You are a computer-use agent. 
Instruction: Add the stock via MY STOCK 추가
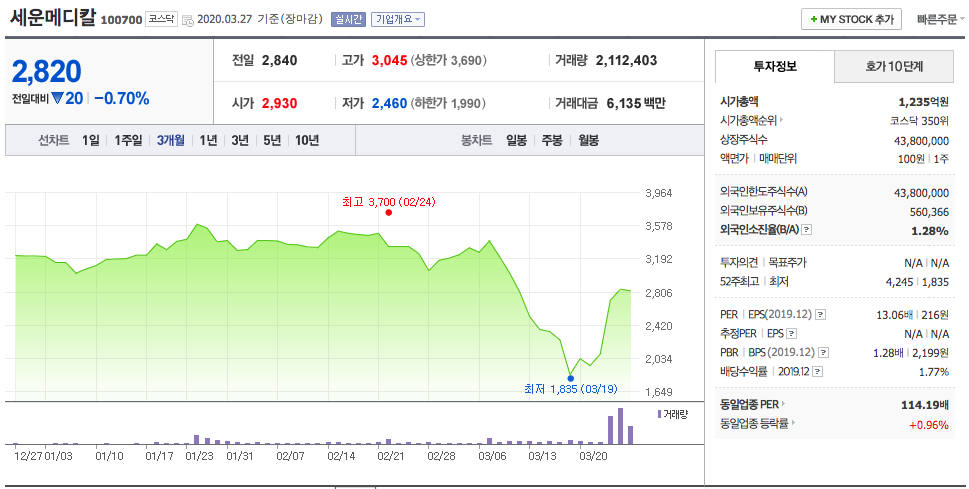(852, 19)
